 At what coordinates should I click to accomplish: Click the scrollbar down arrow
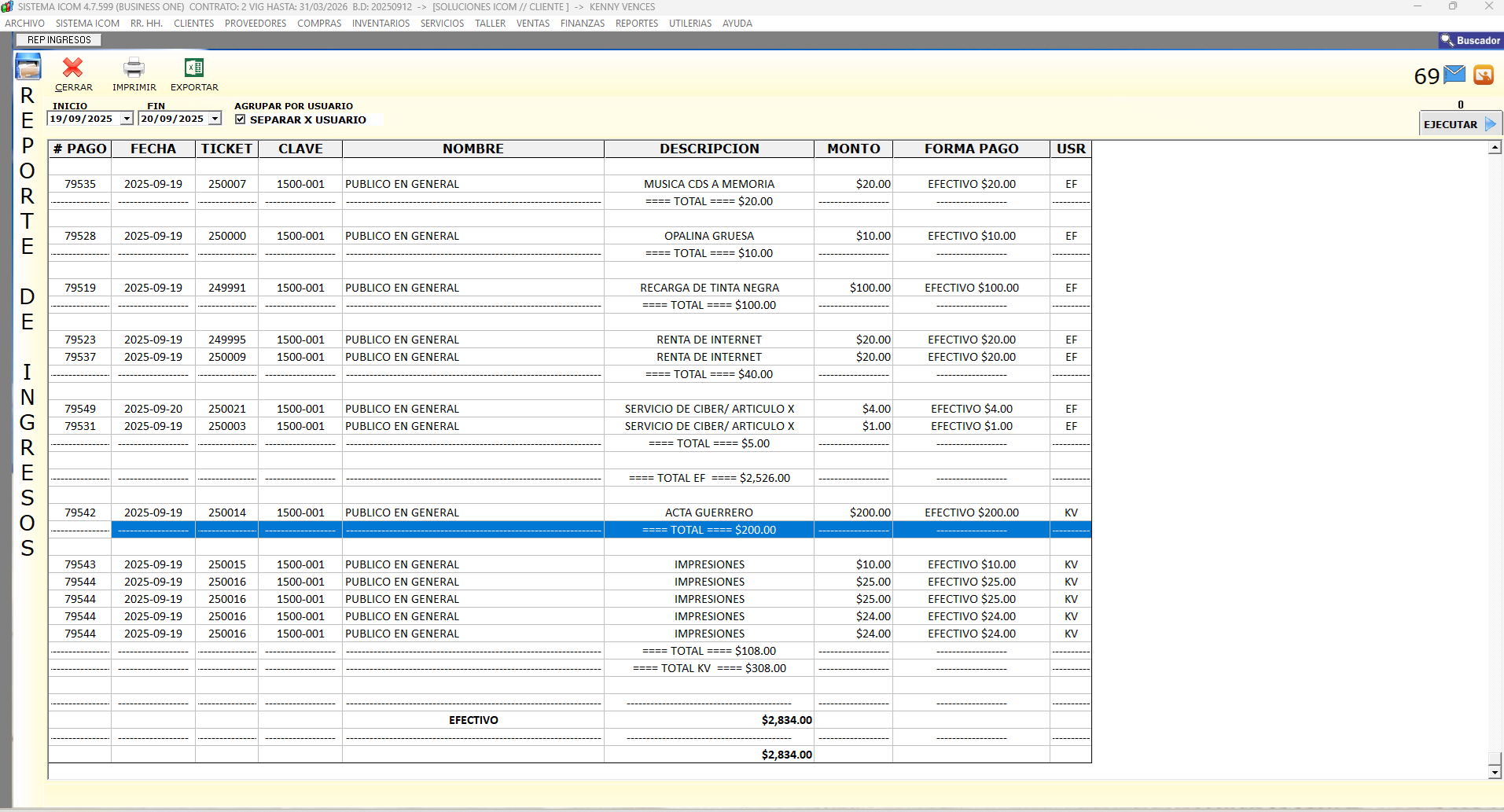(x=1495, y=772)
